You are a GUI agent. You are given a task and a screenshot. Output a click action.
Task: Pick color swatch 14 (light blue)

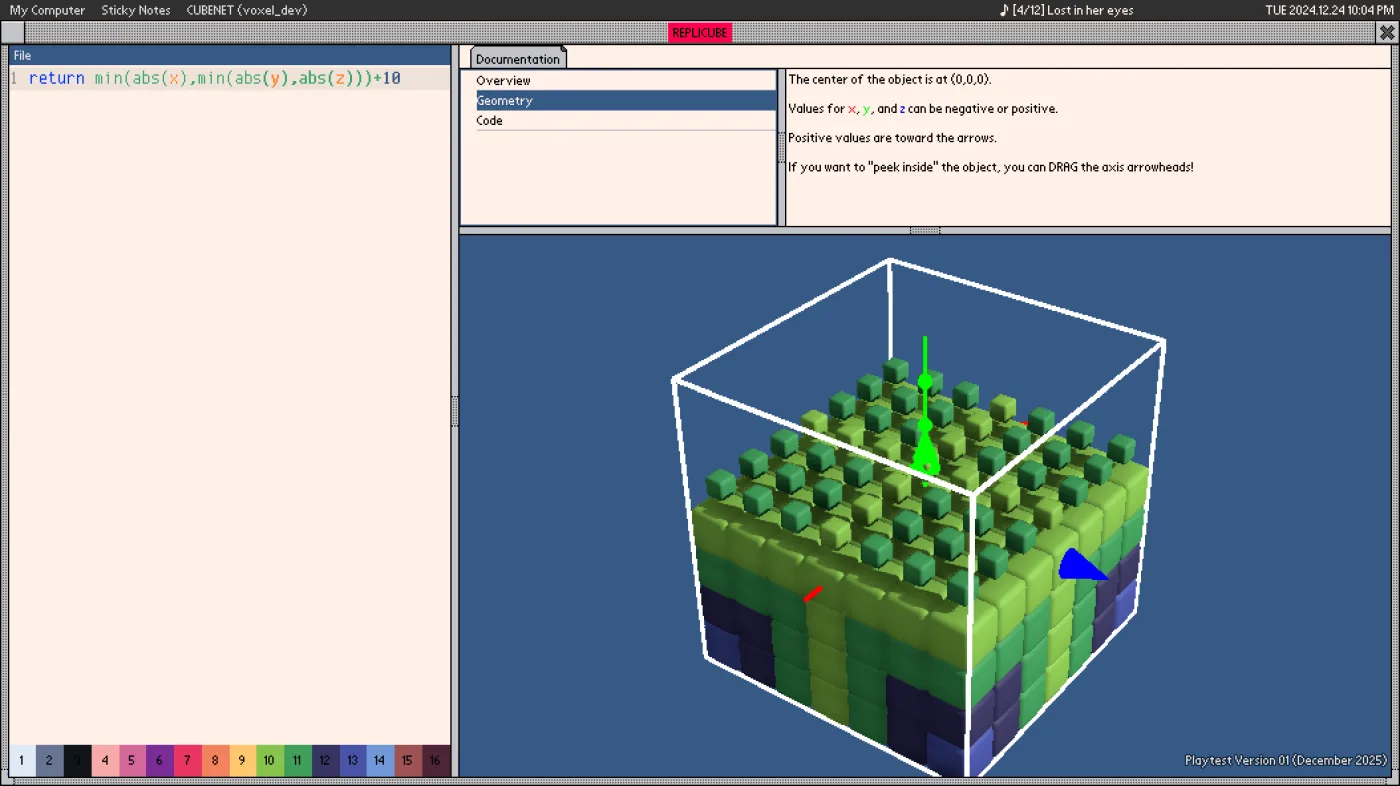point(379,760)
